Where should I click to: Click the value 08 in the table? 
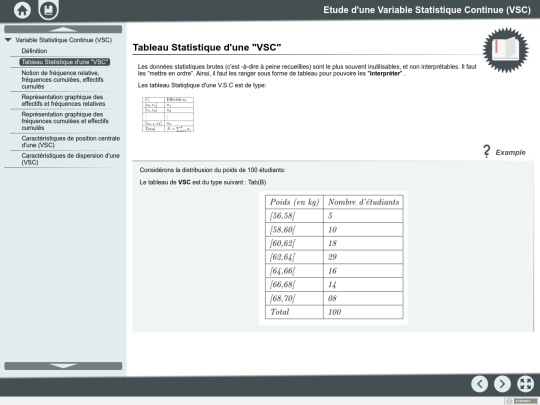coord(332,299)
